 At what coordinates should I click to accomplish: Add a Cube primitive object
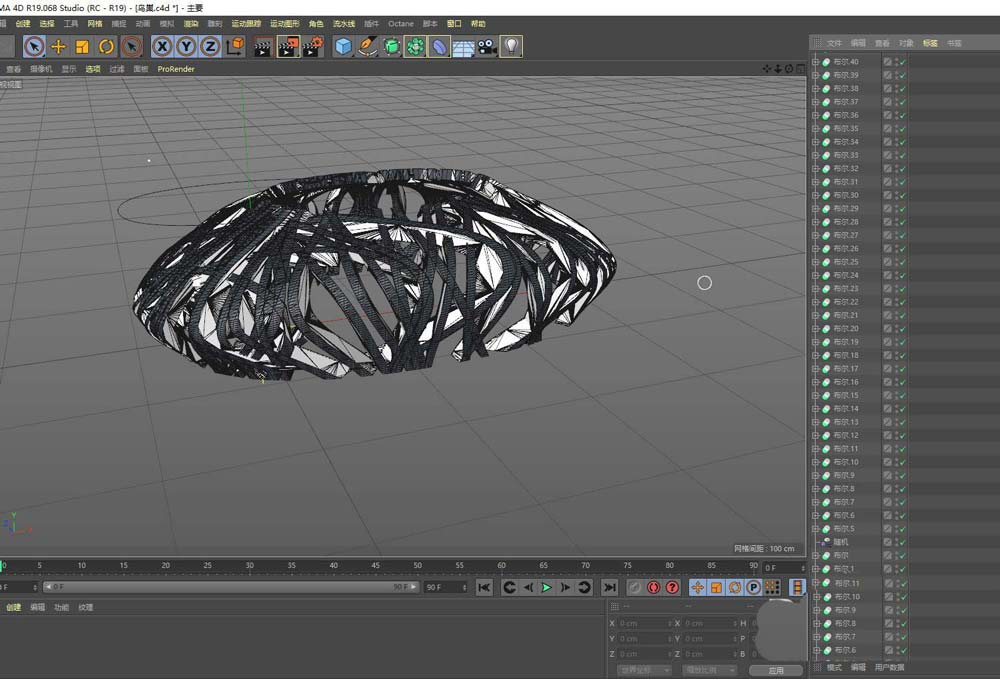[343, 47]
